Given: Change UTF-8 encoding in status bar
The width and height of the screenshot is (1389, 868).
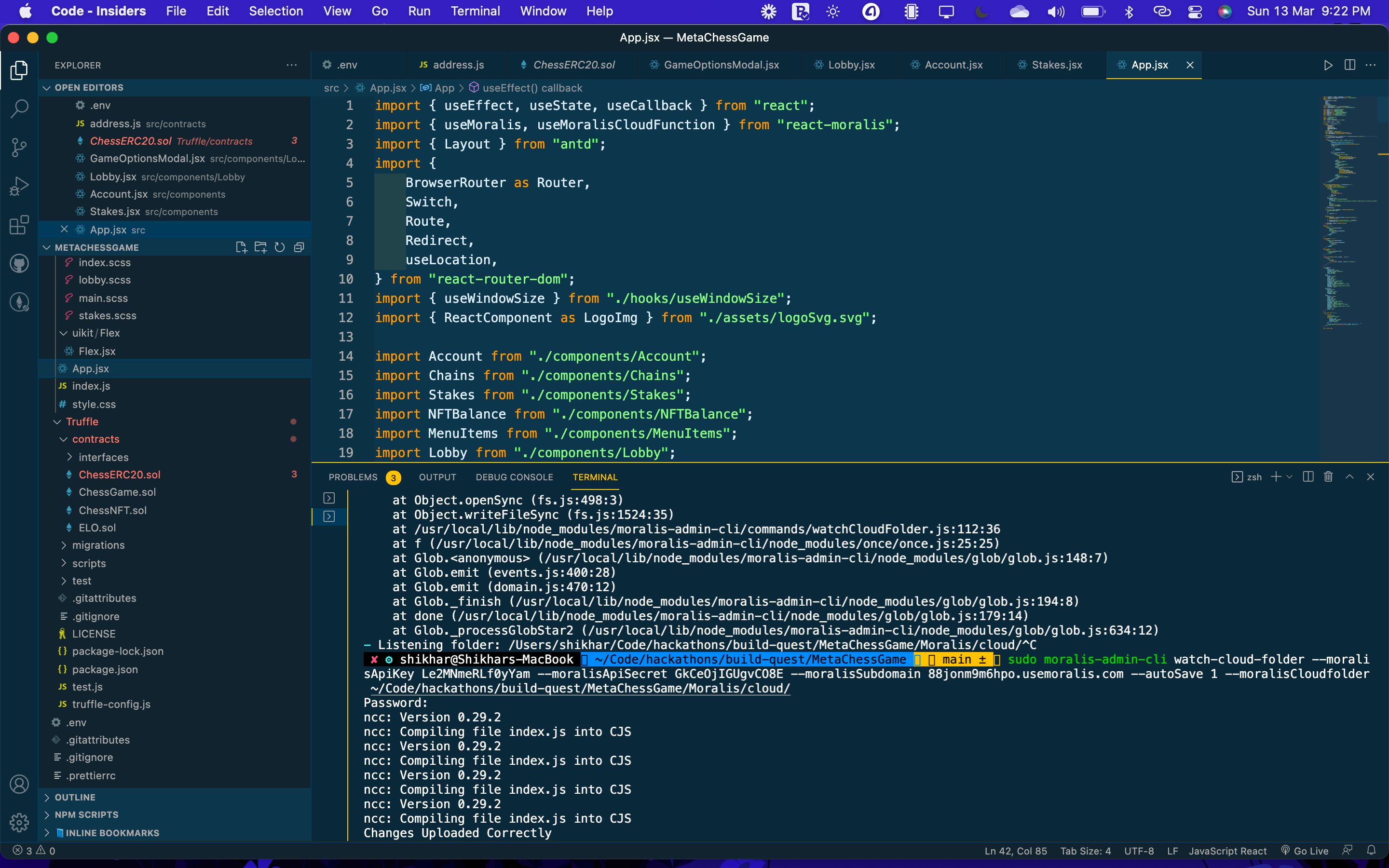Looking at the screenshot, I should pyautogui.click(x=1139, y=851).
